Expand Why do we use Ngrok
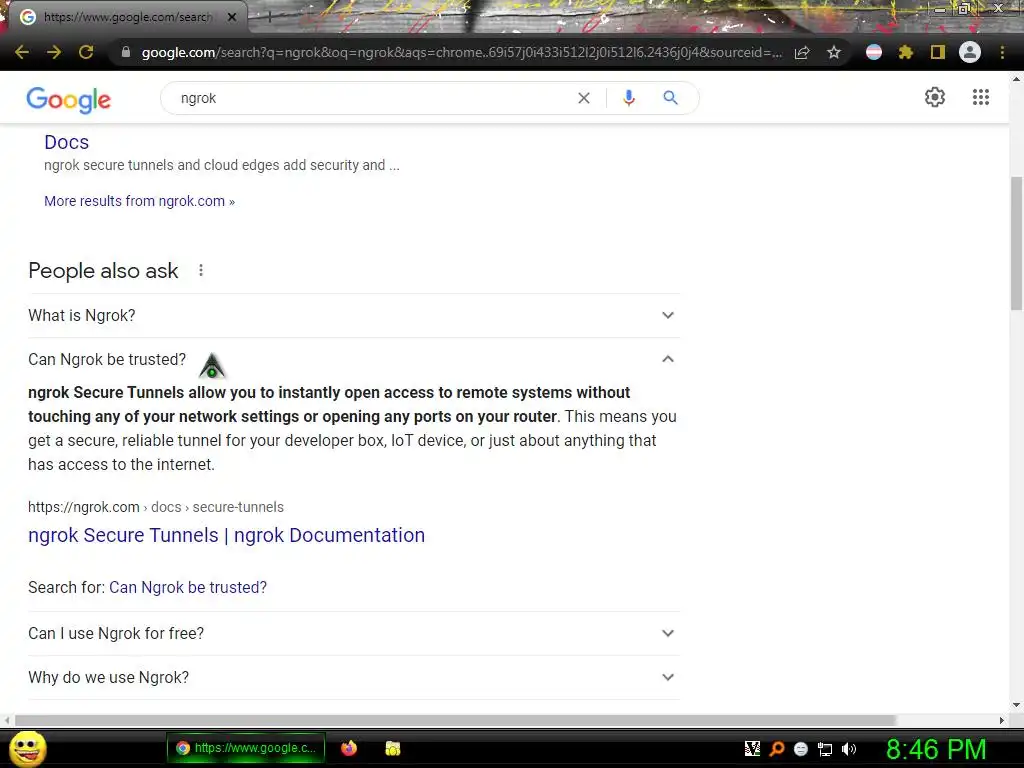The height and width of the screenshot is (768, 1024). pos(354,677)
